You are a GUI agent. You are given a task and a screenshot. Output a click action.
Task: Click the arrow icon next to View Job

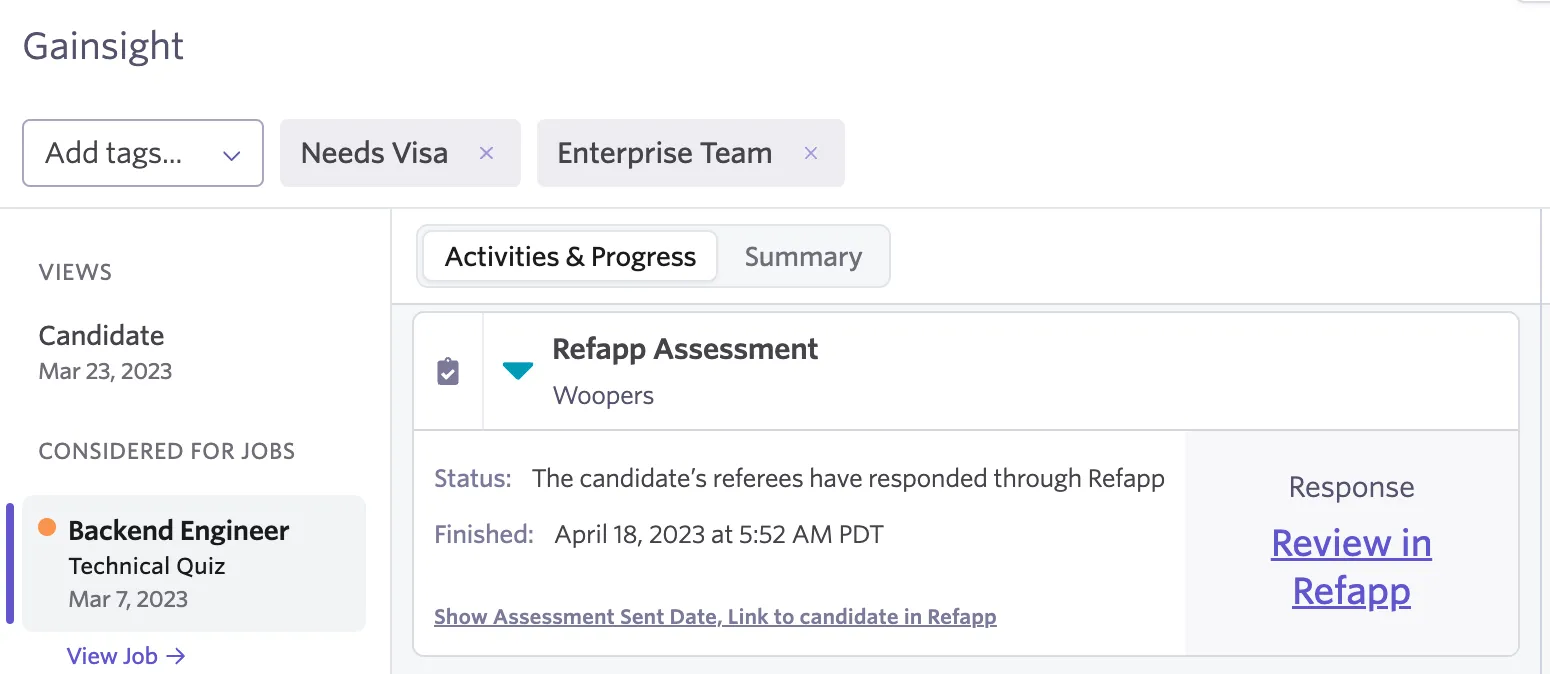tap(176, 656)
